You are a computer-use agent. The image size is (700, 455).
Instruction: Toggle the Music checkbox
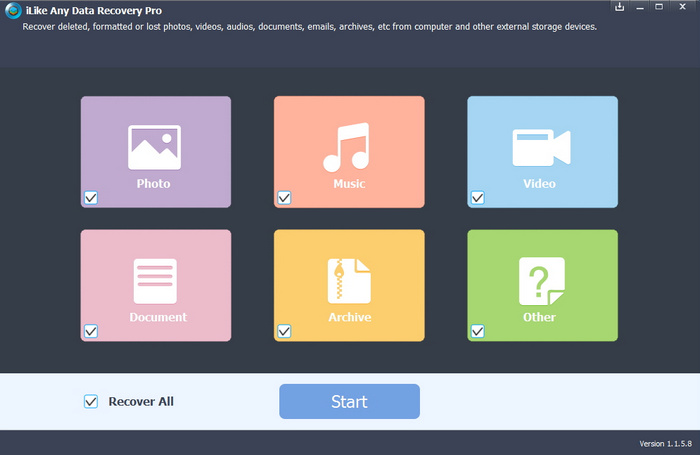pos(284,198)
